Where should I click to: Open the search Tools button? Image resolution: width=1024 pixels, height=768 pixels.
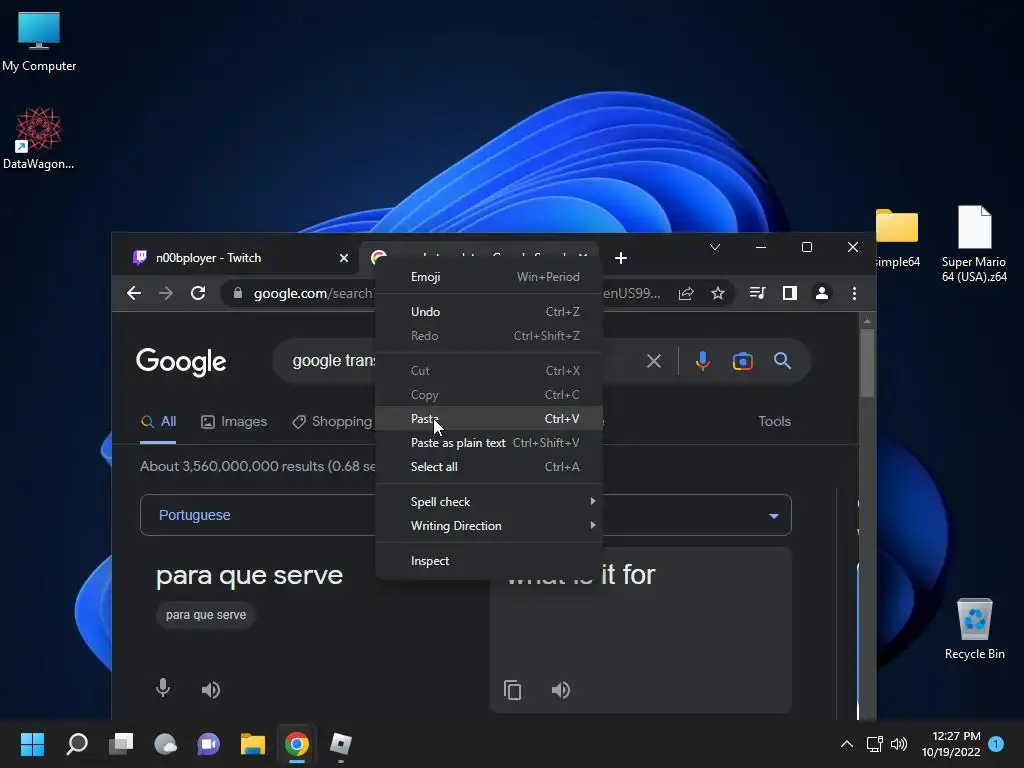point(775,421)
